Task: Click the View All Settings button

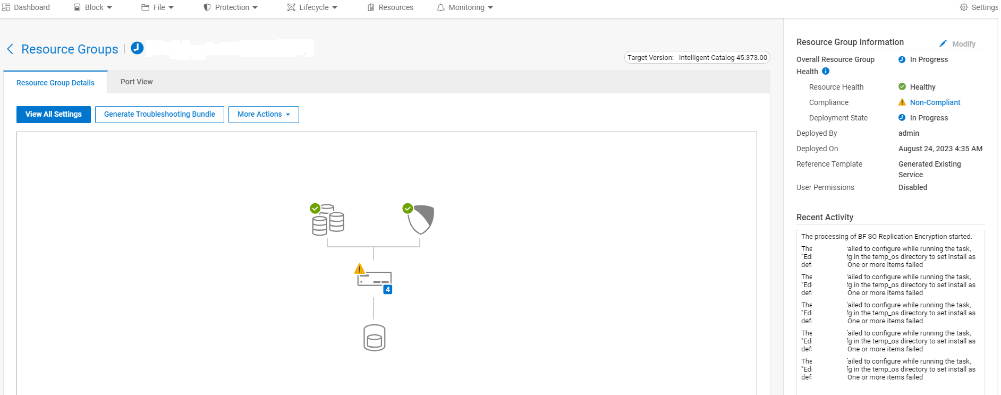Action: (54, 114)
